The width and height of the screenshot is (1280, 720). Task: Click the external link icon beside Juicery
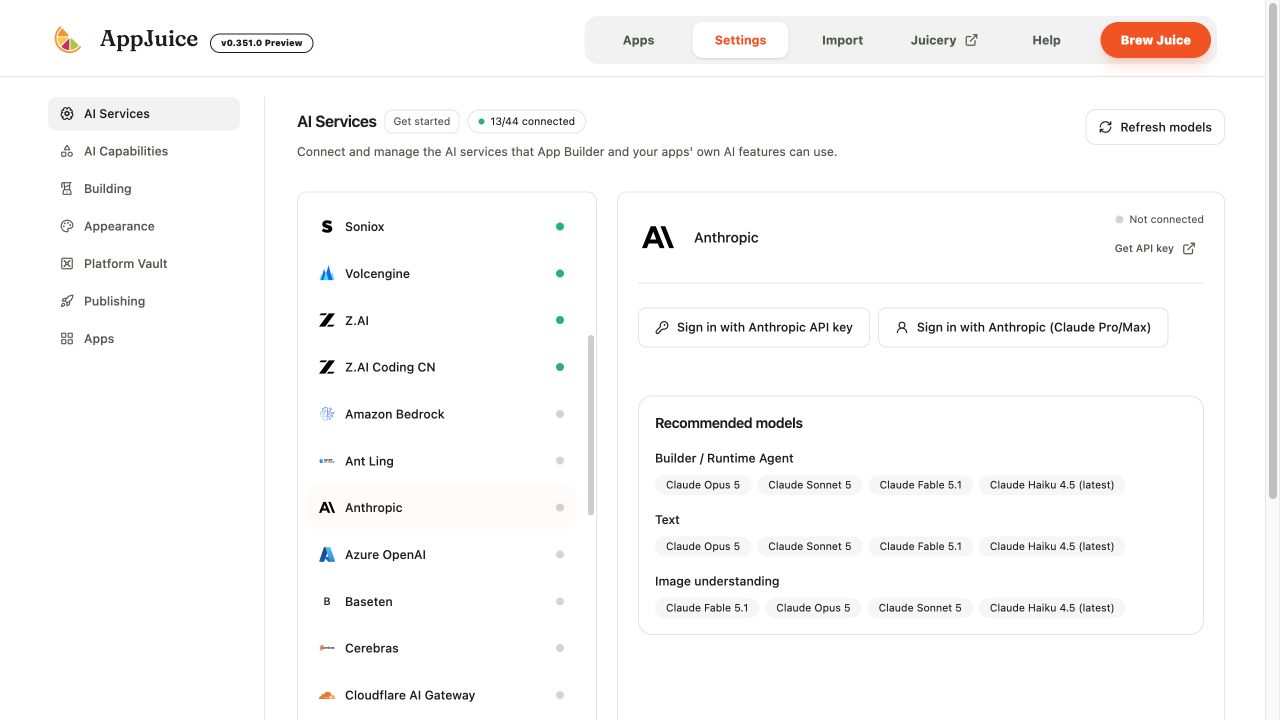coord(971,40)
